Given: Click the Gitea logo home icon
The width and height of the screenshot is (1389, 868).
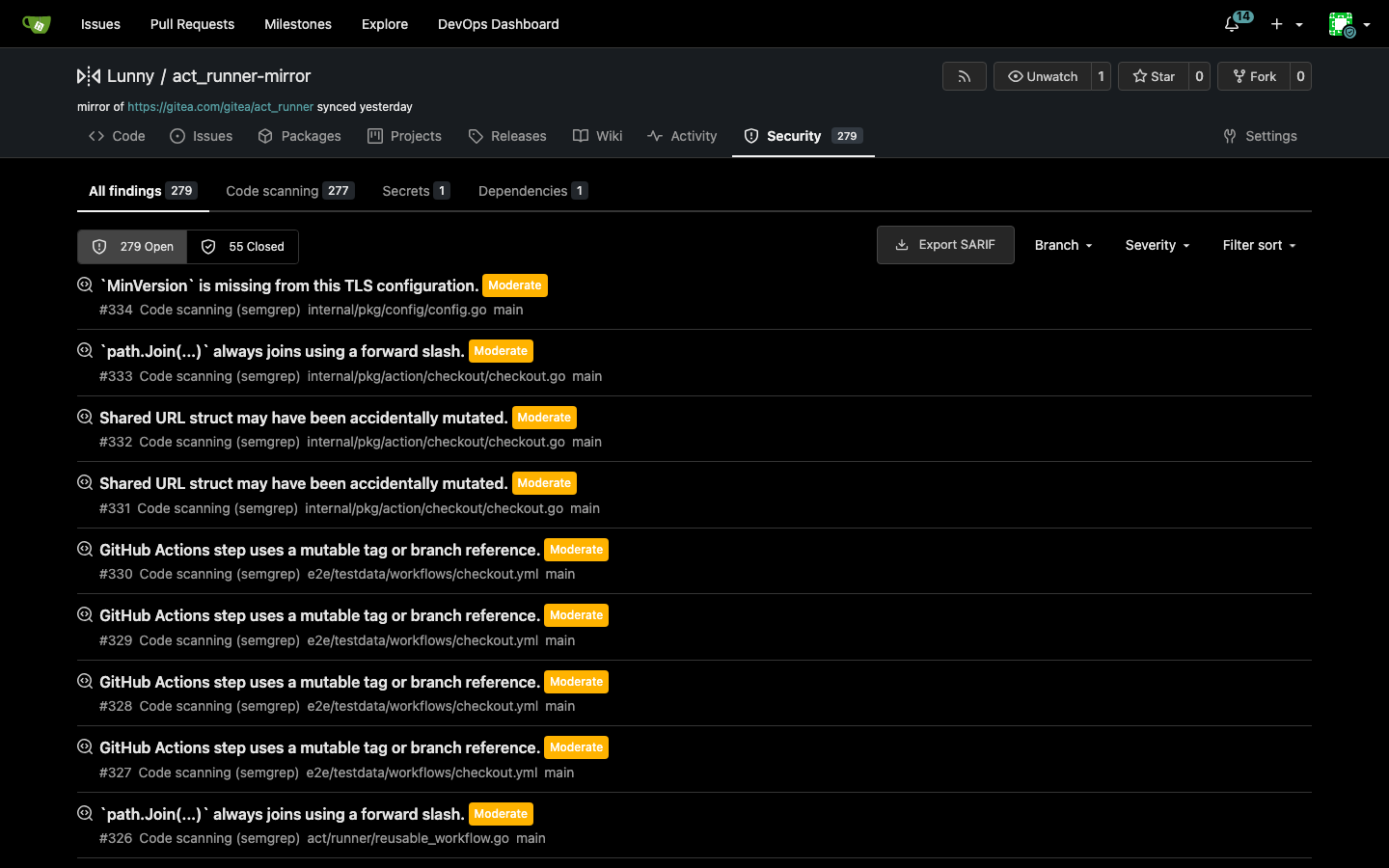Looking at the screenshot, I should [37, 24].
